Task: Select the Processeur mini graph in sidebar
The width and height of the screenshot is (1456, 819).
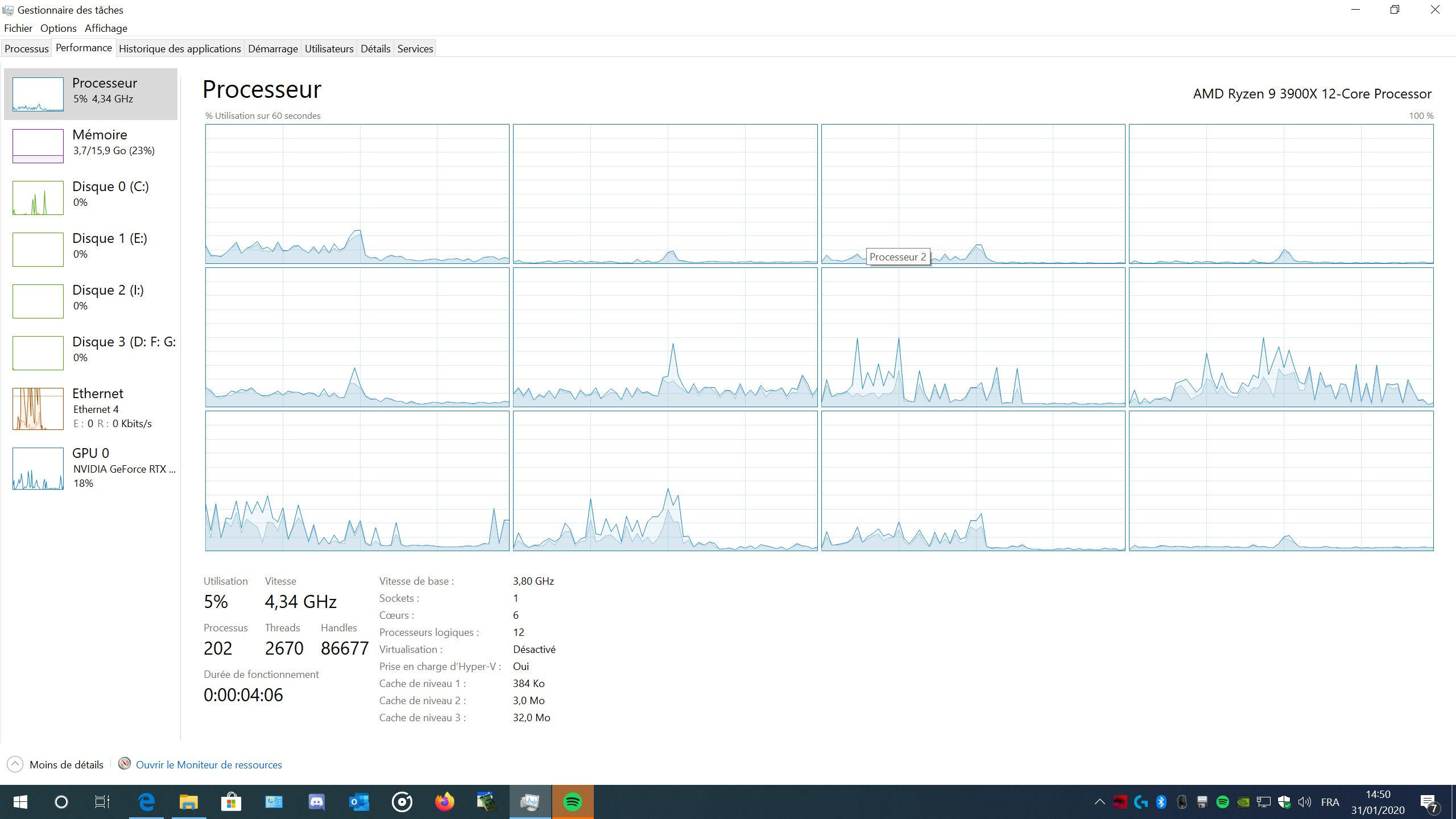Action: tap(38, 94)
